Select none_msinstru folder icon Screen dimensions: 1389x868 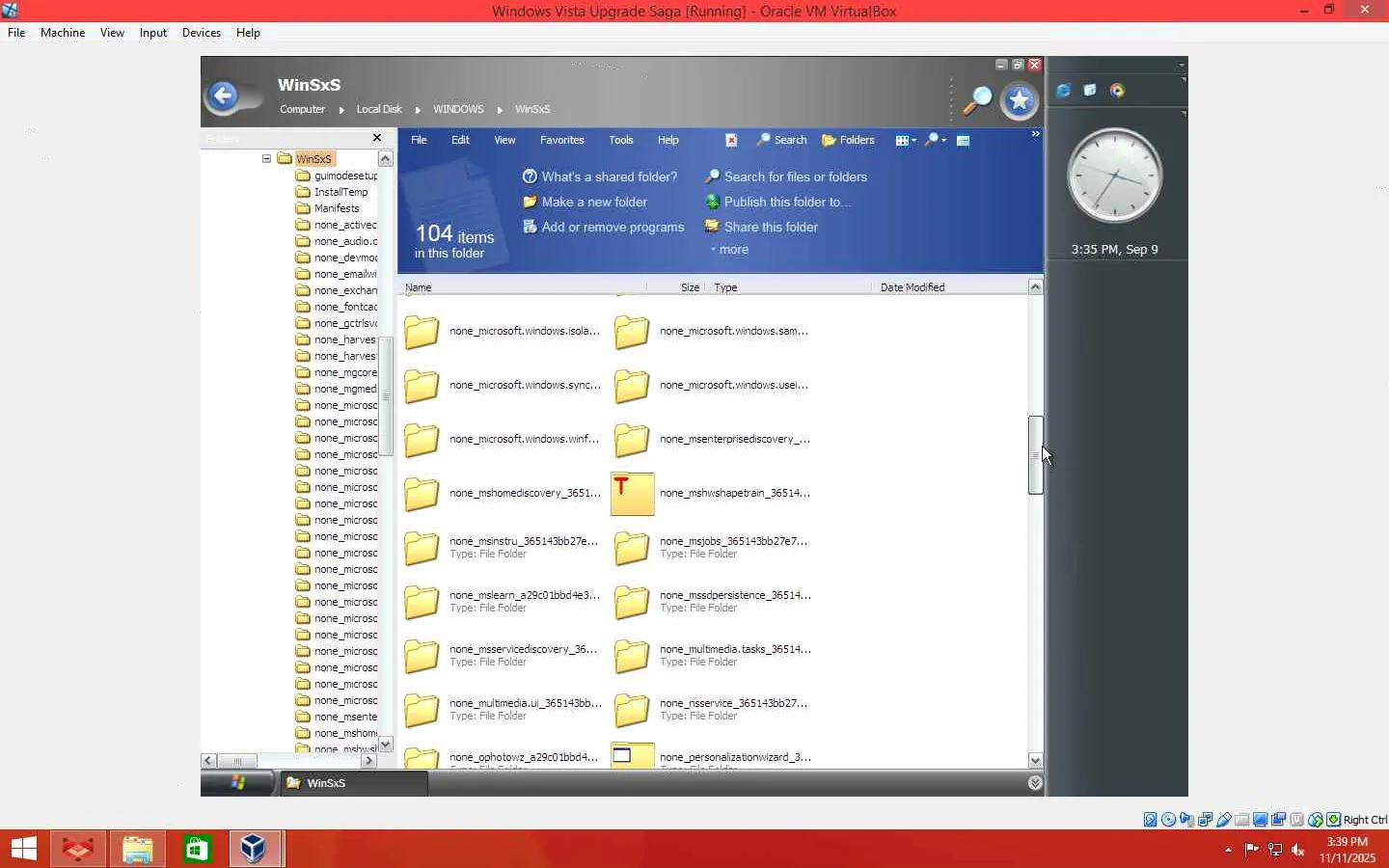[x=422, y=548]
